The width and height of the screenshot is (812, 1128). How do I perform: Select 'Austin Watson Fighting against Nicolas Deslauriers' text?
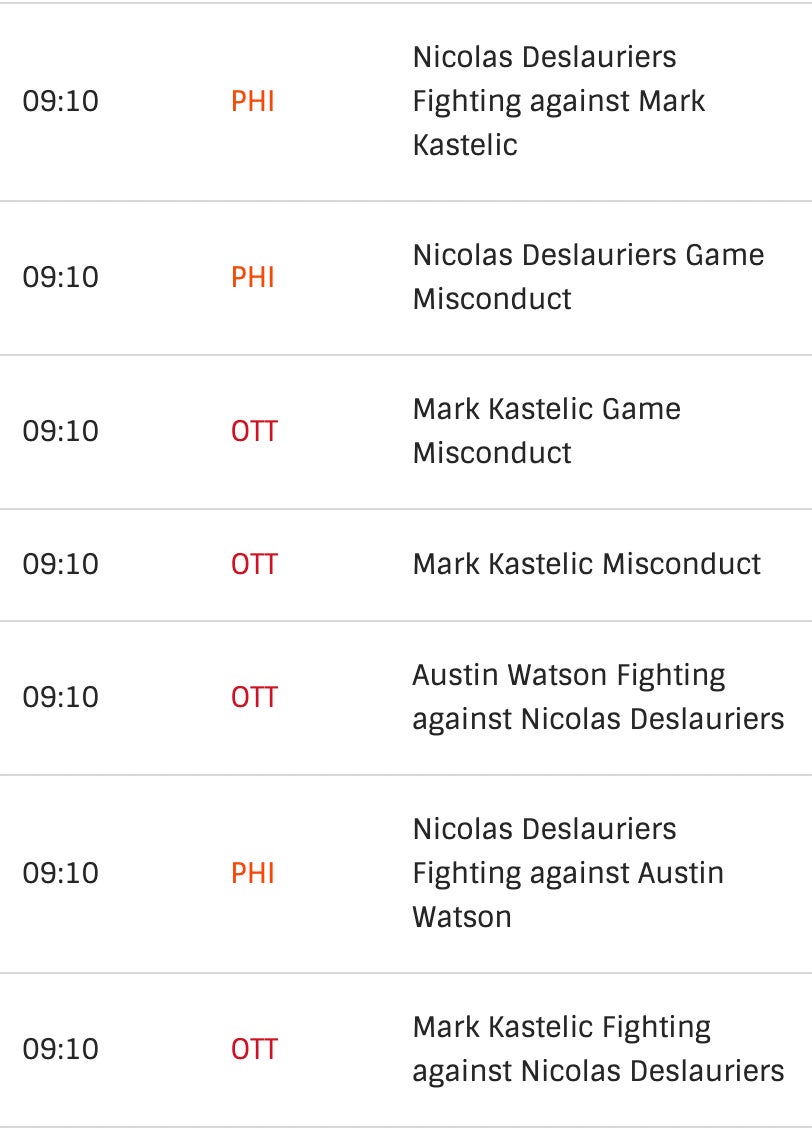point(597,697)
